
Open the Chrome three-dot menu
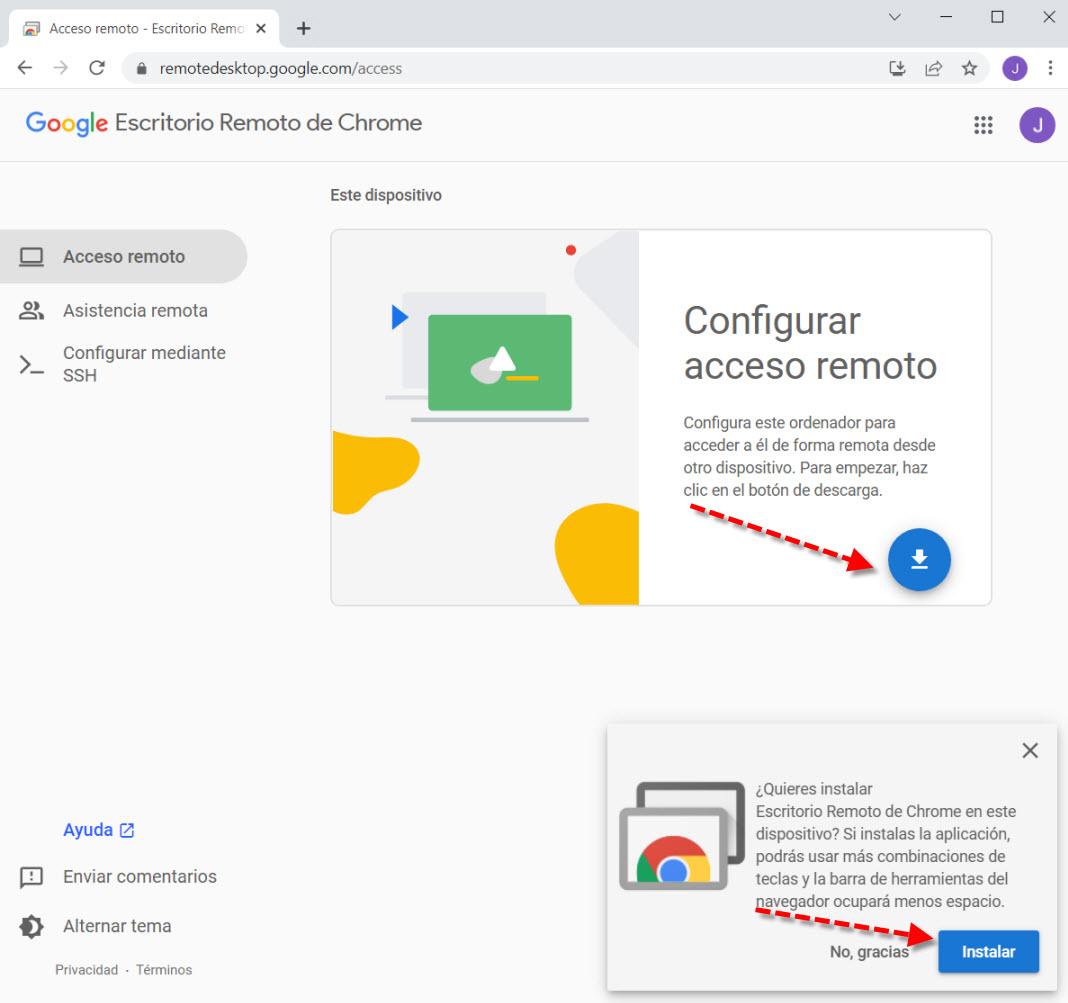coord(1049,68)
